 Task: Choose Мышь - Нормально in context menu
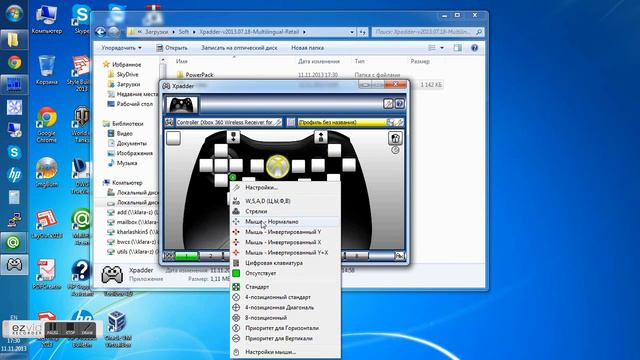[x=285, y=222]
